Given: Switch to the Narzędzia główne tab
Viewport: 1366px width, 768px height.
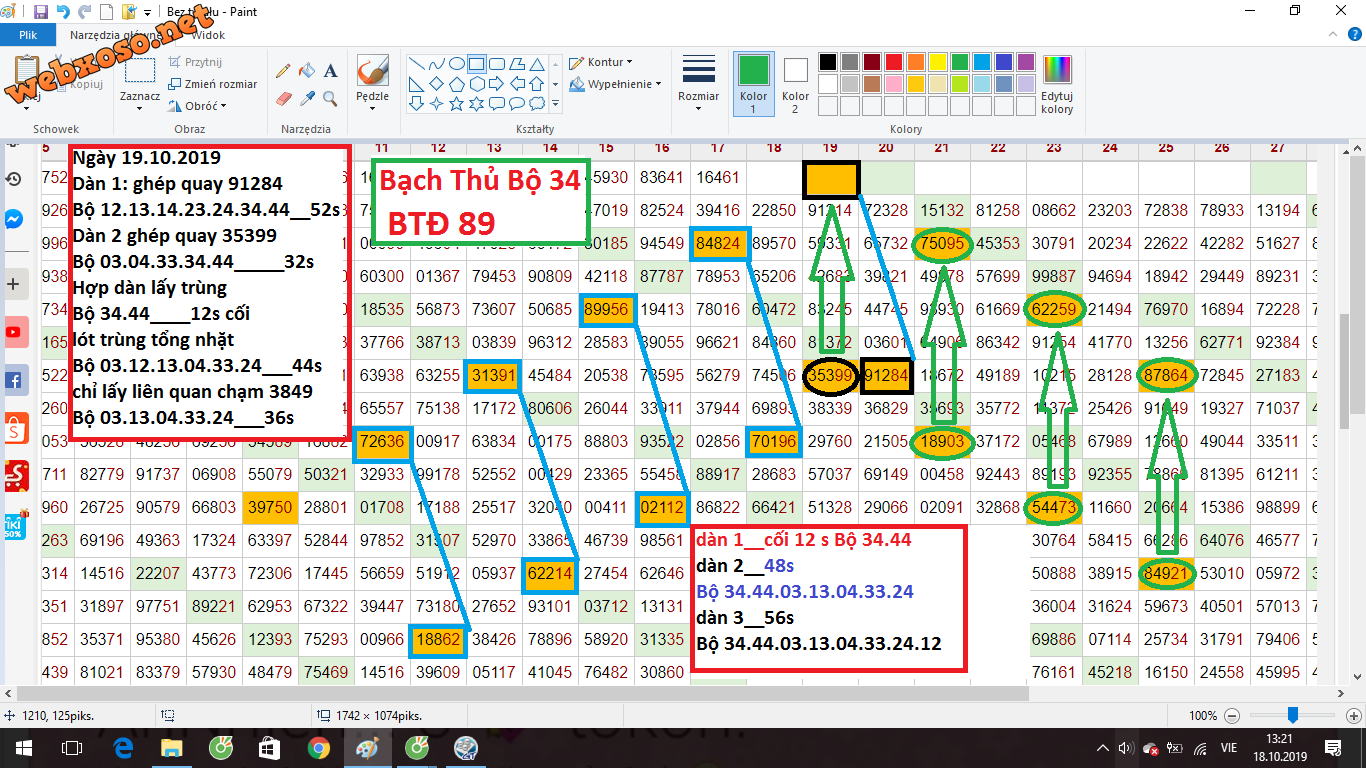Looking at the screenshot, I should (117, 35).
